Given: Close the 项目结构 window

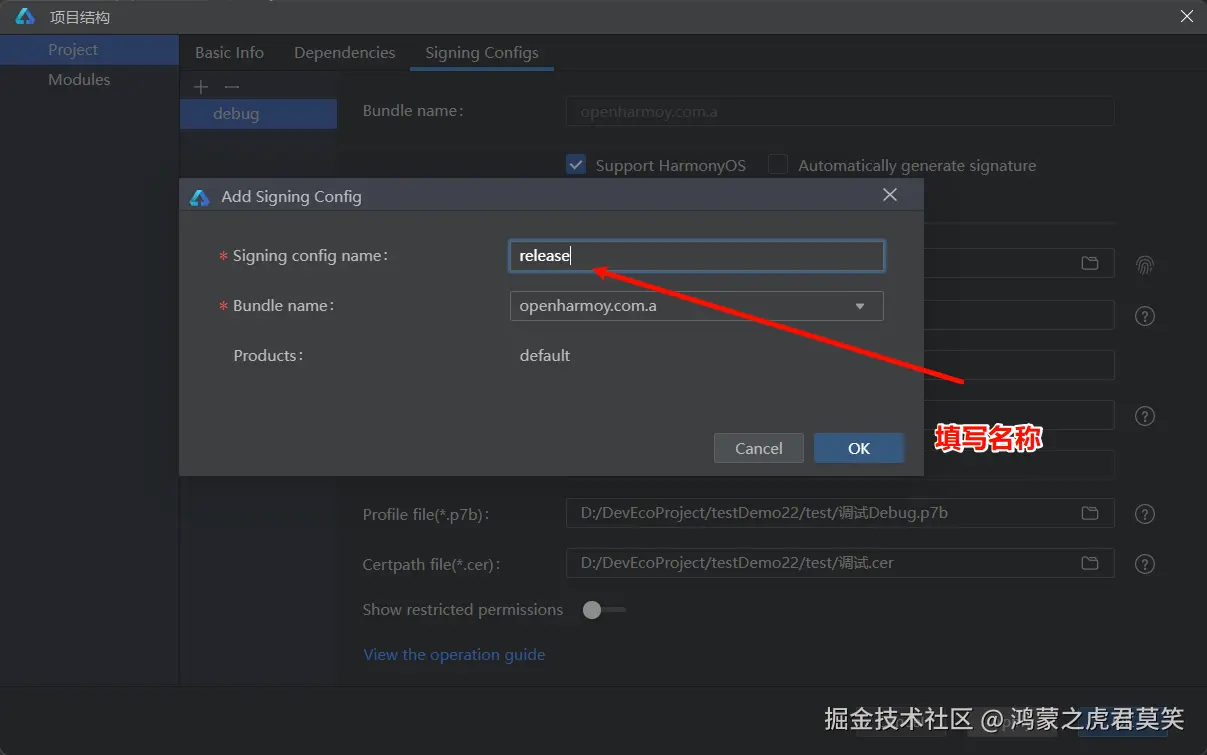Looking at the screenshot, I should click(1187, 16).
